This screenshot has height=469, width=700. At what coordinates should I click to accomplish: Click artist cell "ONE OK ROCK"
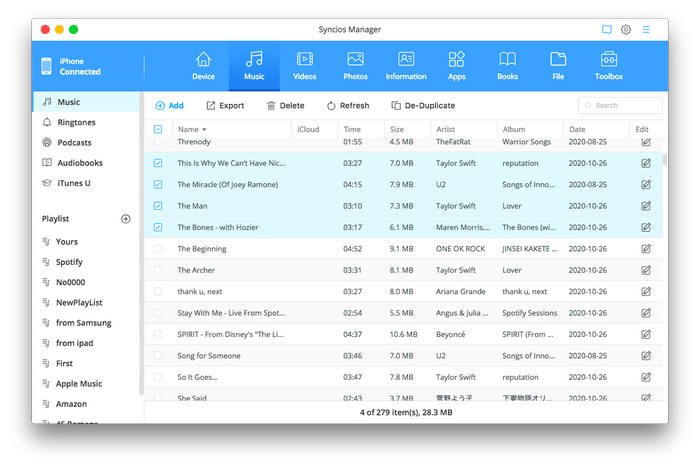460,249
